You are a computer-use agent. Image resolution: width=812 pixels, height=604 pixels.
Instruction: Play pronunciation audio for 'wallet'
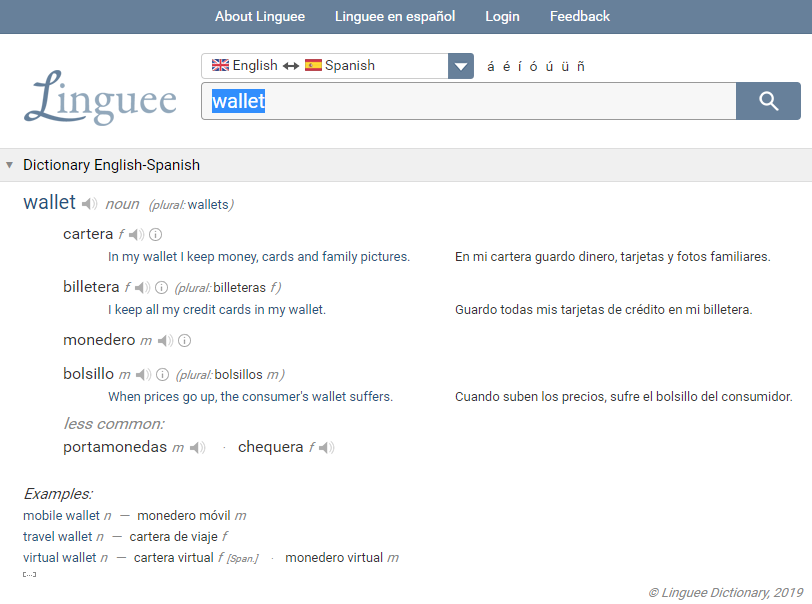pyautogui.click(x=90, y=204)
